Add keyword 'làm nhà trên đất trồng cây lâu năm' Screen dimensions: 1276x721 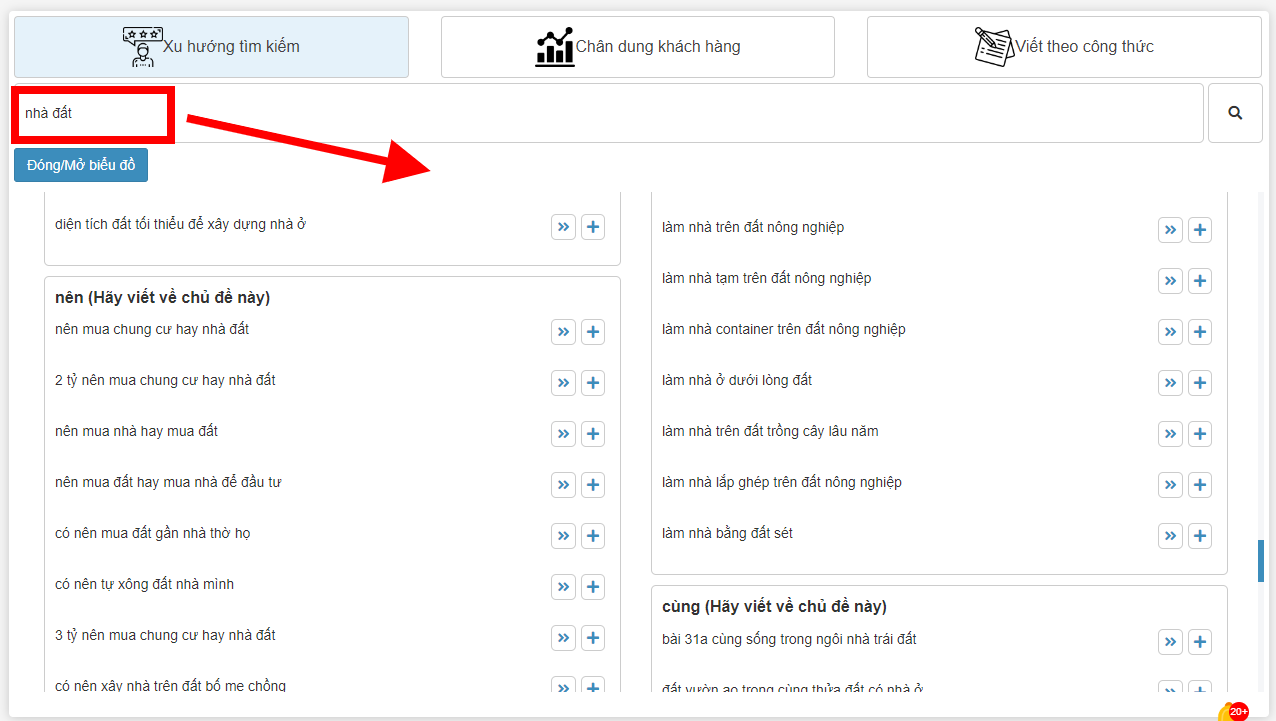point(1200,433)
